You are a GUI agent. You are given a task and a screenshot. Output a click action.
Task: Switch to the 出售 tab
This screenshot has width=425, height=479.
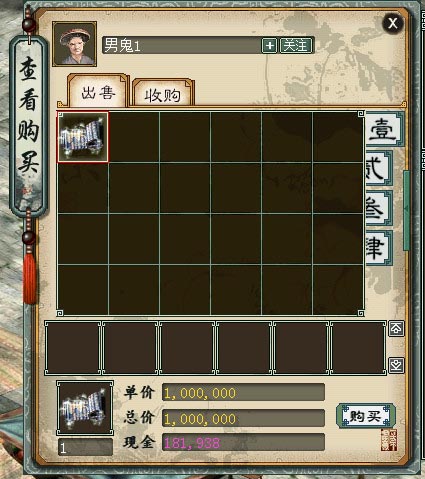pyautogui.click(x=98, y=92)
